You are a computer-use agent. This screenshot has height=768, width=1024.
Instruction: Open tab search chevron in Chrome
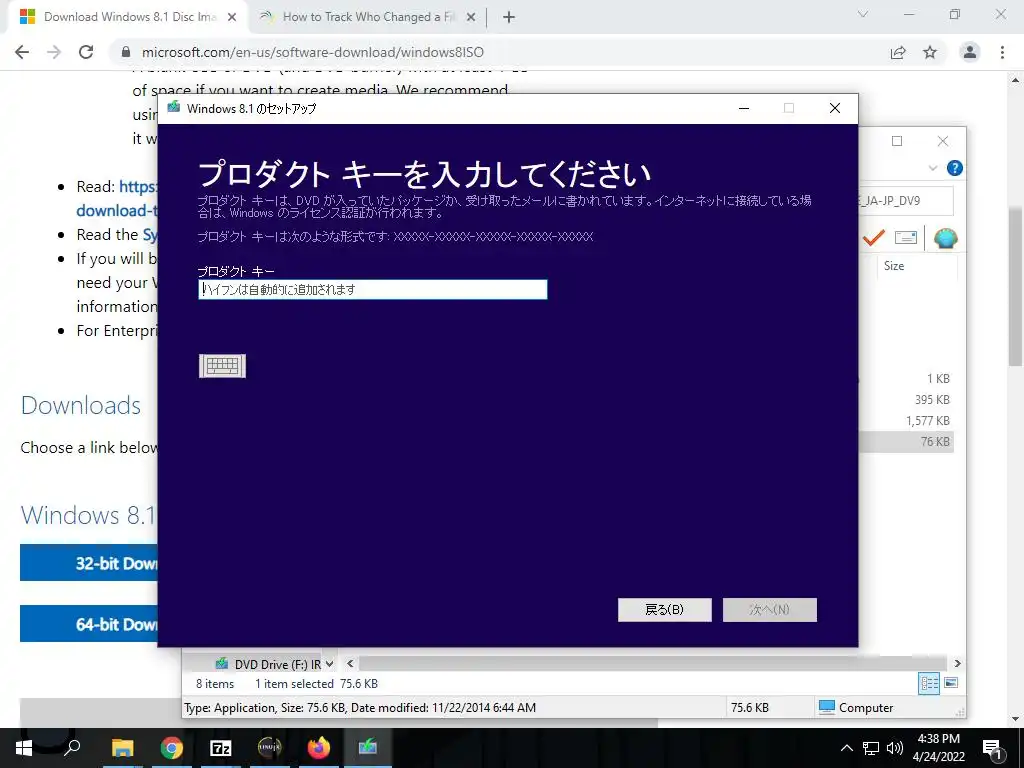[862, 14]
